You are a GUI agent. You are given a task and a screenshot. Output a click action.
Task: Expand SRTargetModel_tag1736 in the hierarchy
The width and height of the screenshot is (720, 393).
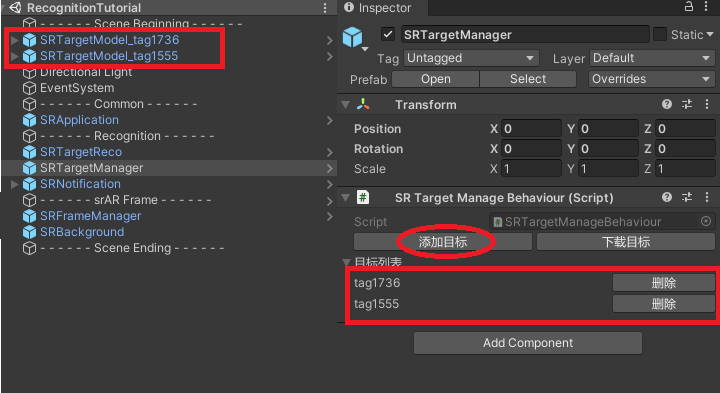click(x=15, y=40)
